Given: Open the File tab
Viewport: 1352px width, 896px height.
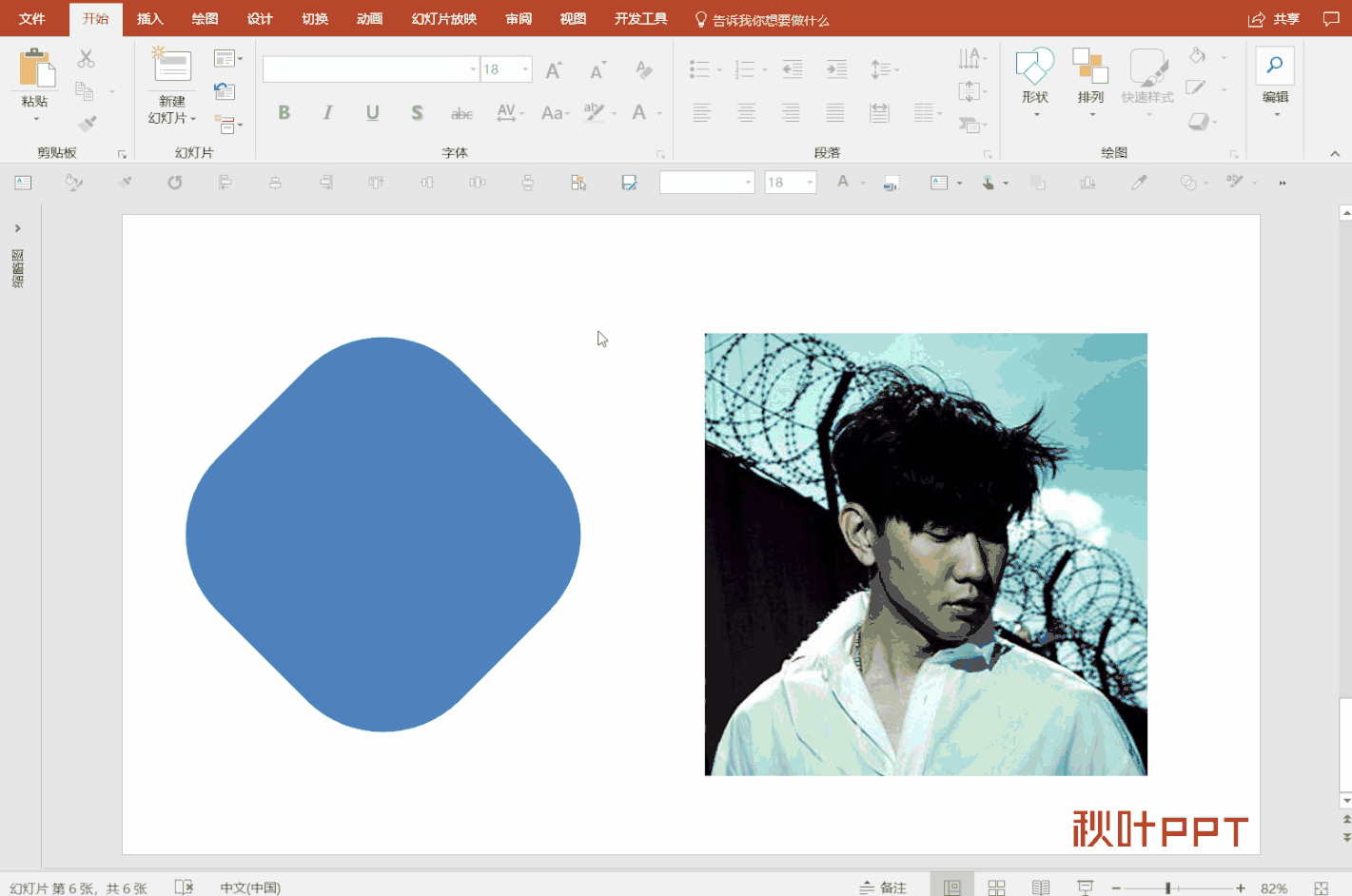Looking at the screenshot, I should pos(32,19).
